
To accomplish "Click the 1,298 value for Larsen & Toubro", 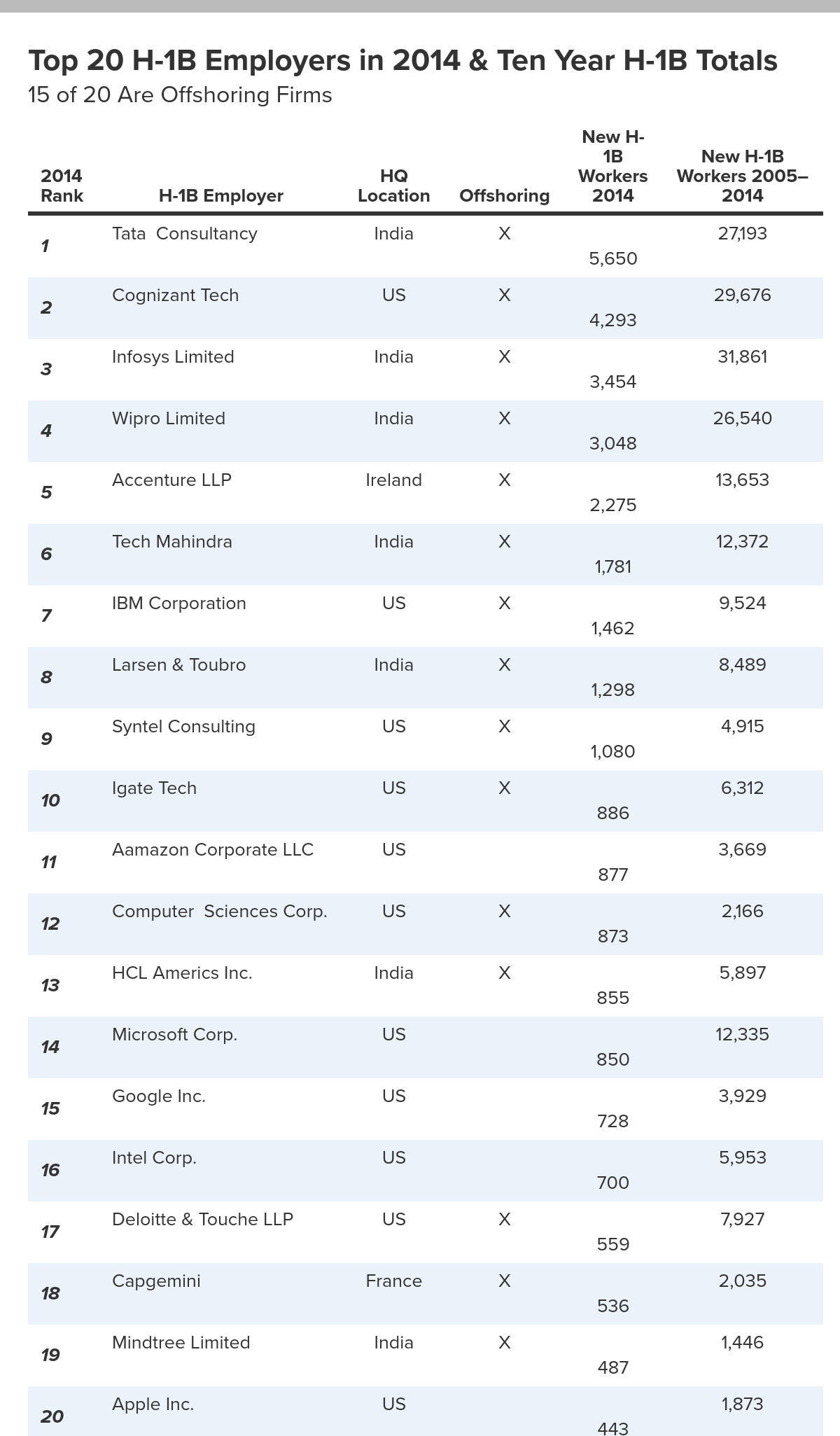I will (x=613, y=690).
